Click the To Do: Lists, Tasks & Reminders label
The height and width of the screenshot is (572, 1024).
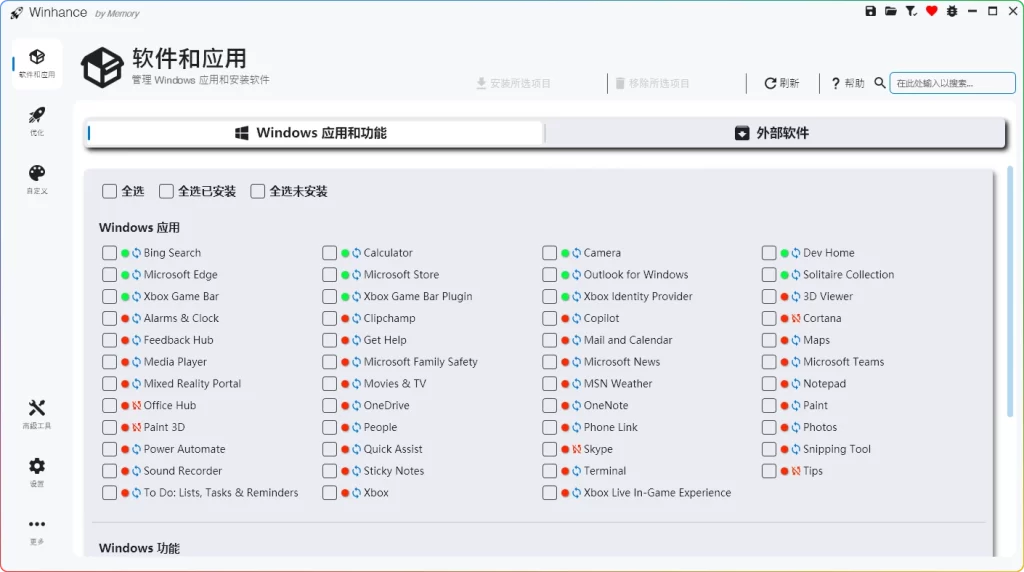(x=221, y=492)
